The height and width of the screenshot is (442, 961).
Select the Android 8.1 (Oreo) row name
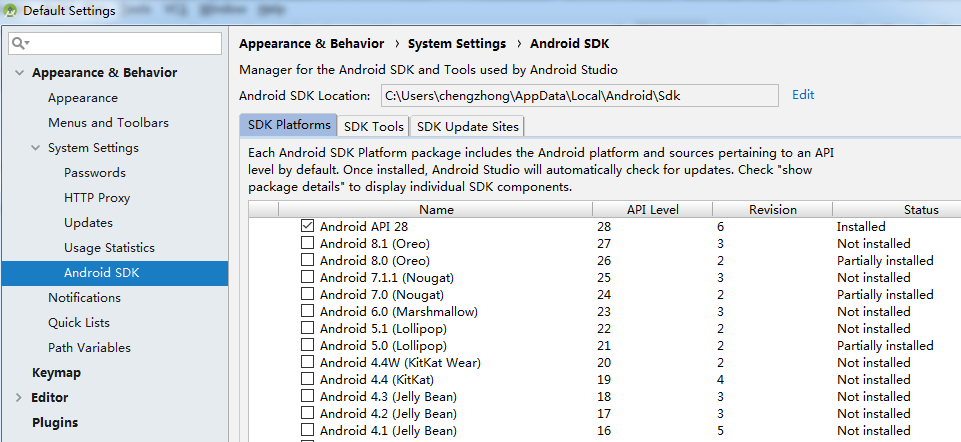pos(374,243)
